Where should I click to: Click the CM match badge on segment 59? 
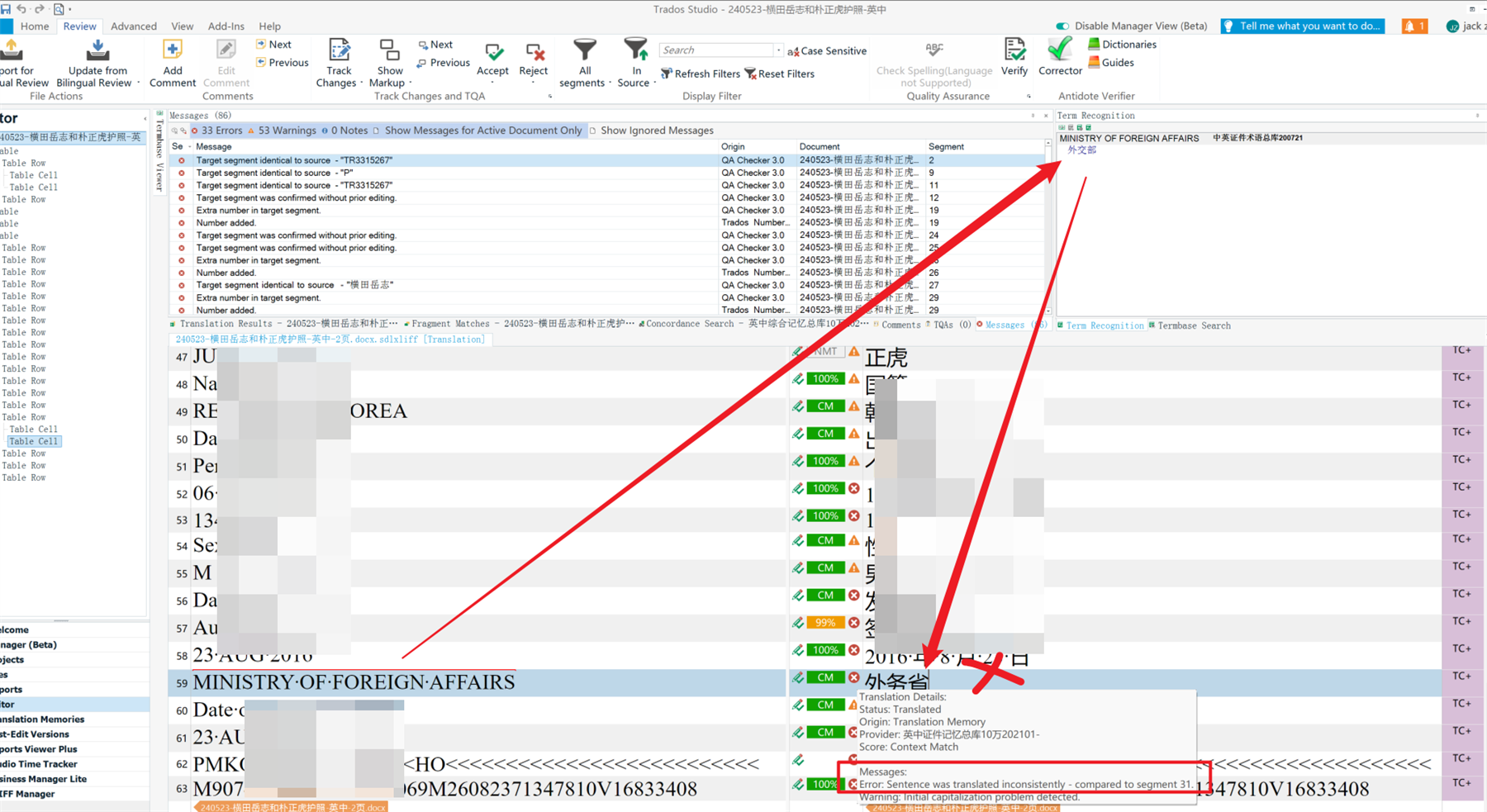click(825, 677)
